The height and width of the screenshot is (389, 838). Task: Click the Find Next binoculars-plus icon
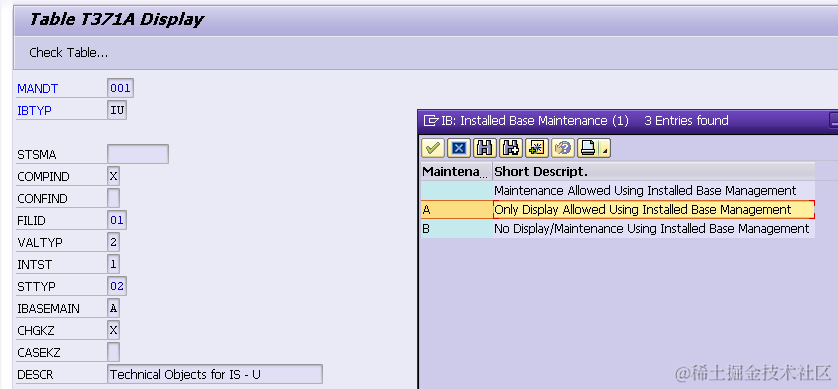tap(511, 148)
